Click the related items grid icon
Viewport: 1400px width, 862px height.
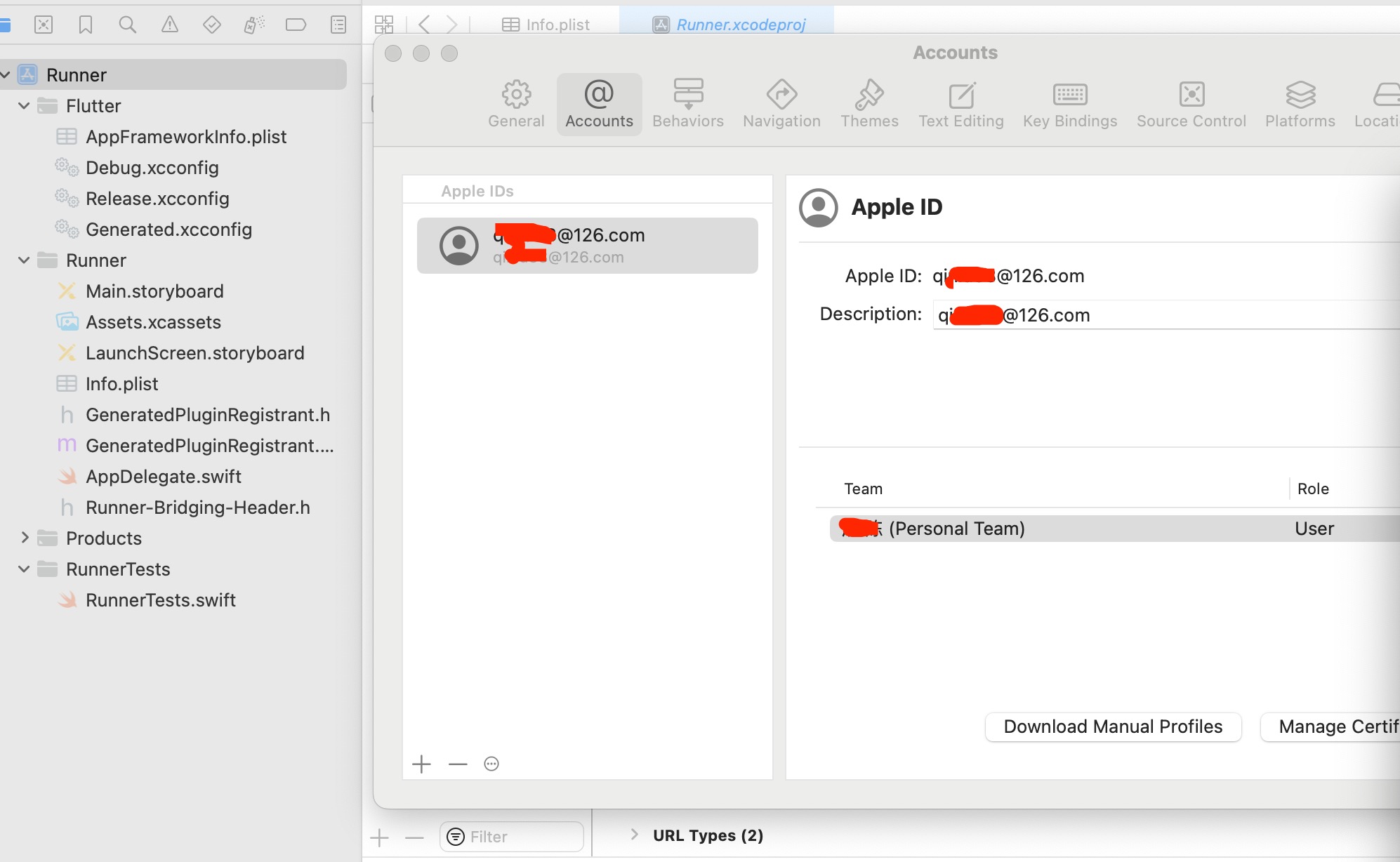pyautogui.click(x=384, y=25)
